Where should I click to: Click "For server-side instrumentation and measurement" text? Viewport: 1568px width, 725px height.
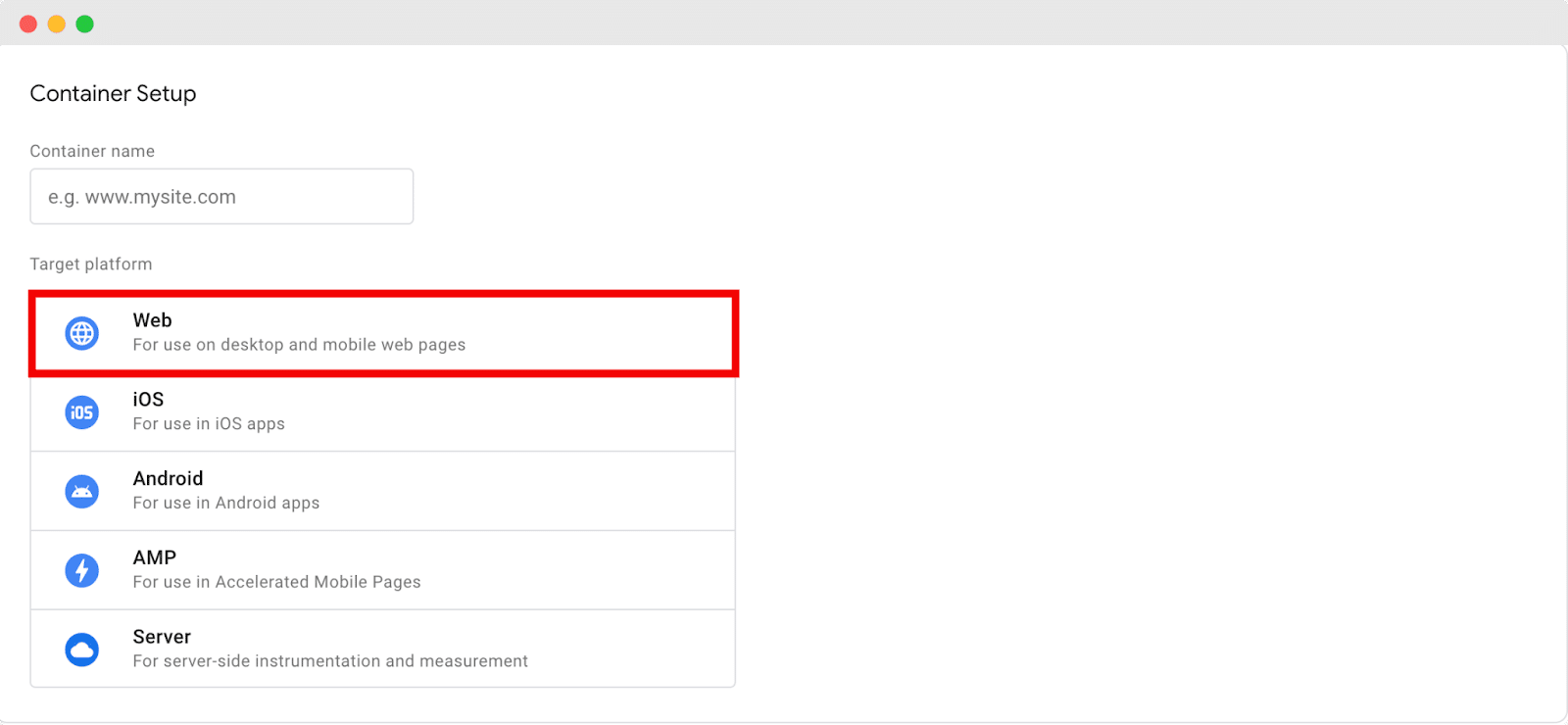coord(330,661)
